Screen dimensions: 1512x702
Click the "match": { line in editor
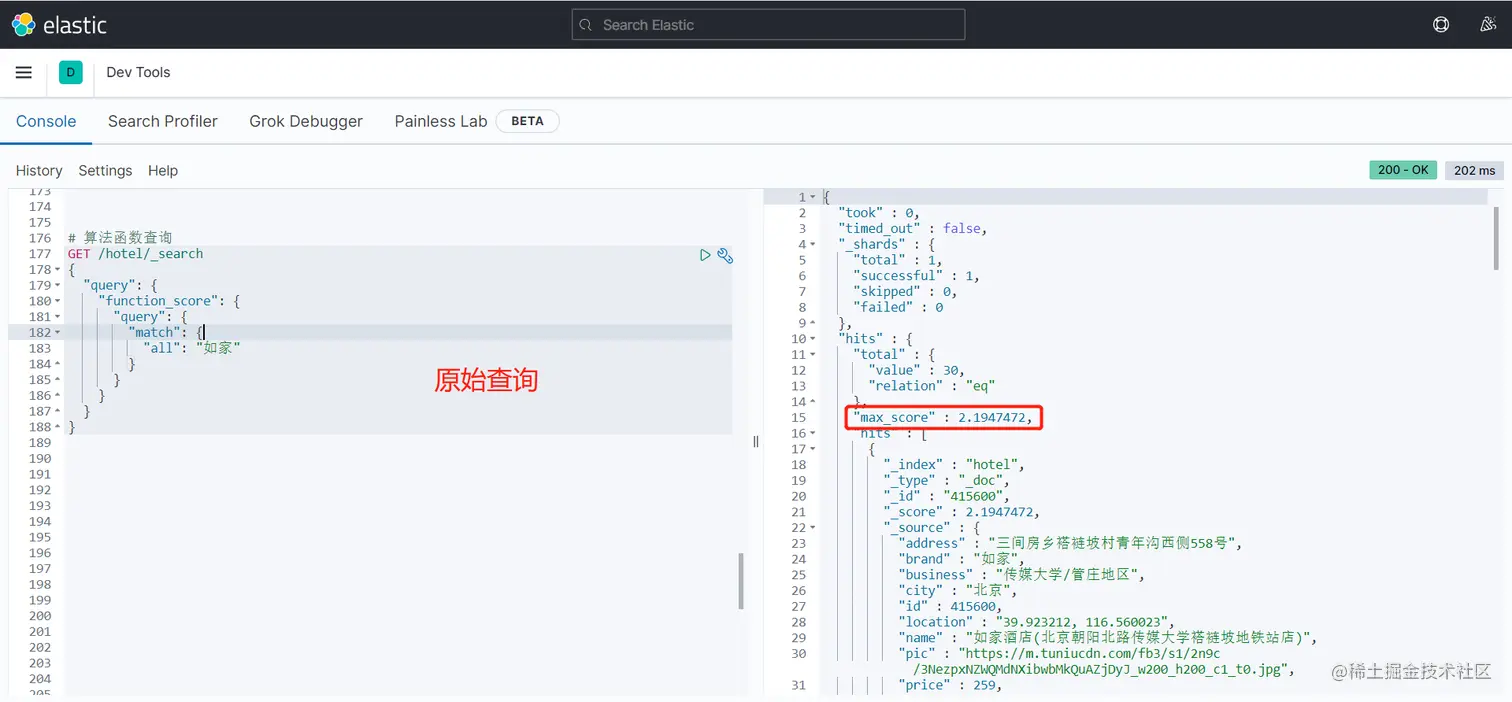(165, 332)
